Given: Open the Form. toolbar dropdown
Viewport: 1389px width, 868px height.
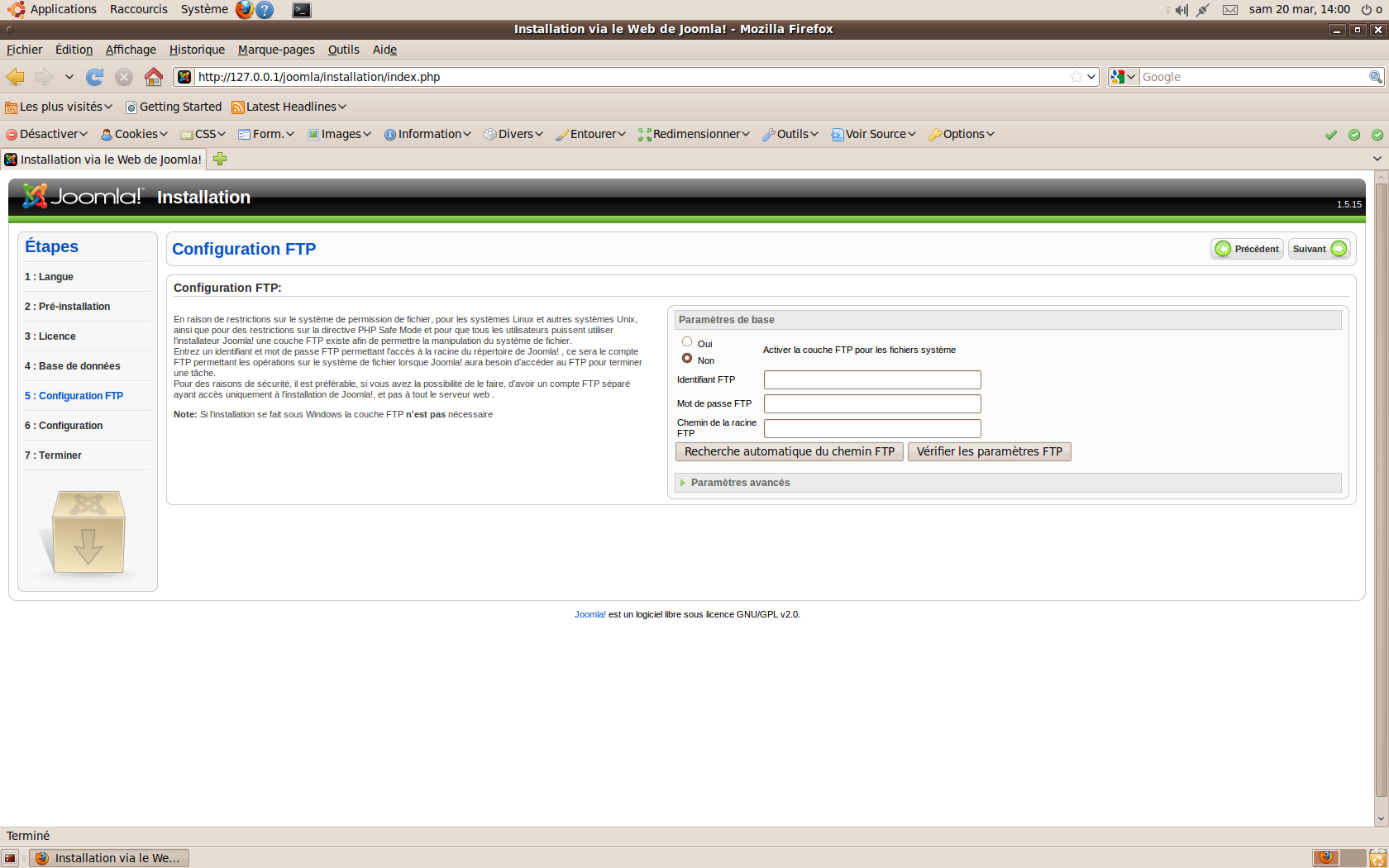Looking at the screenshot, I should click(266, 134).
